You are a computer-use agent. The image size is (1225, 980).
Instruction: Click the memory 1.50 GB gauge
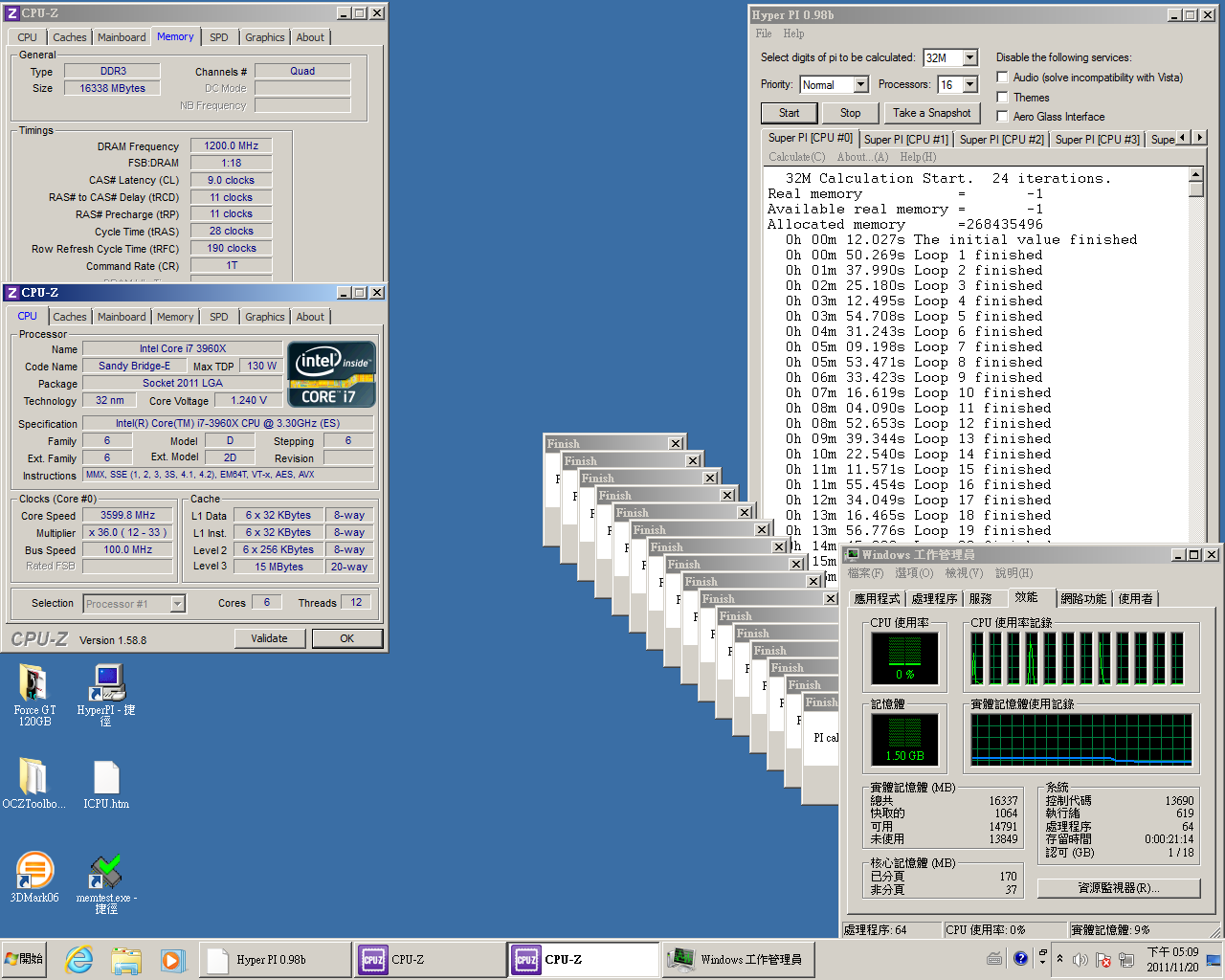pos(904,740)
